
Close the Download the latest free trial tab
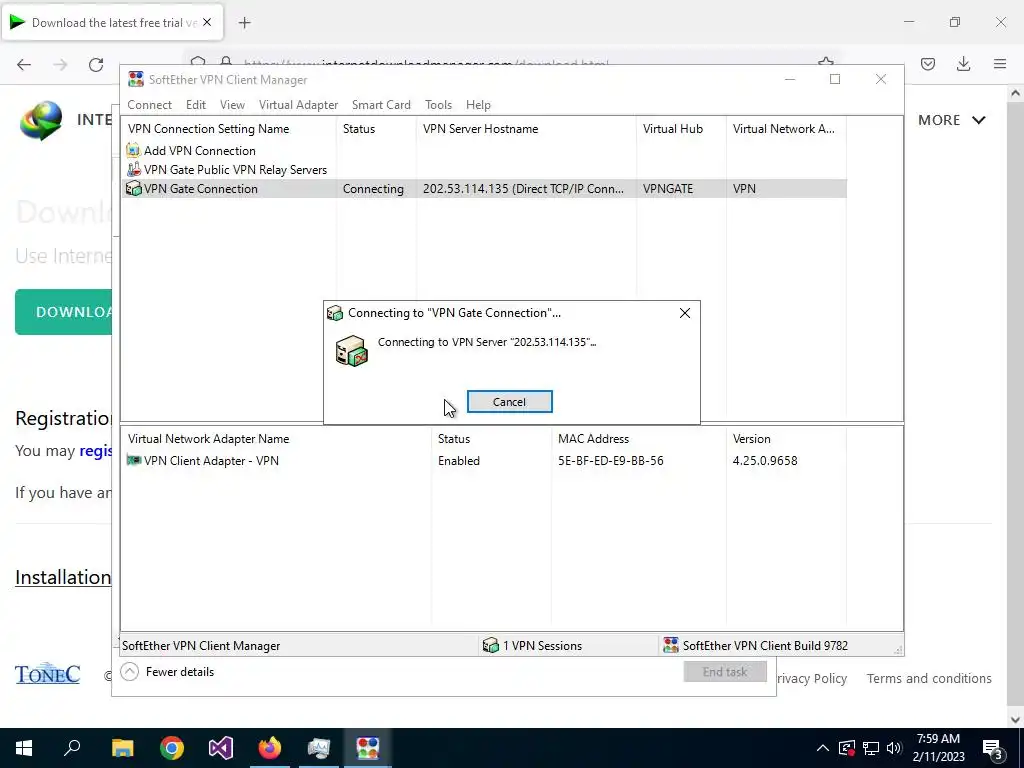pos(207,22)
